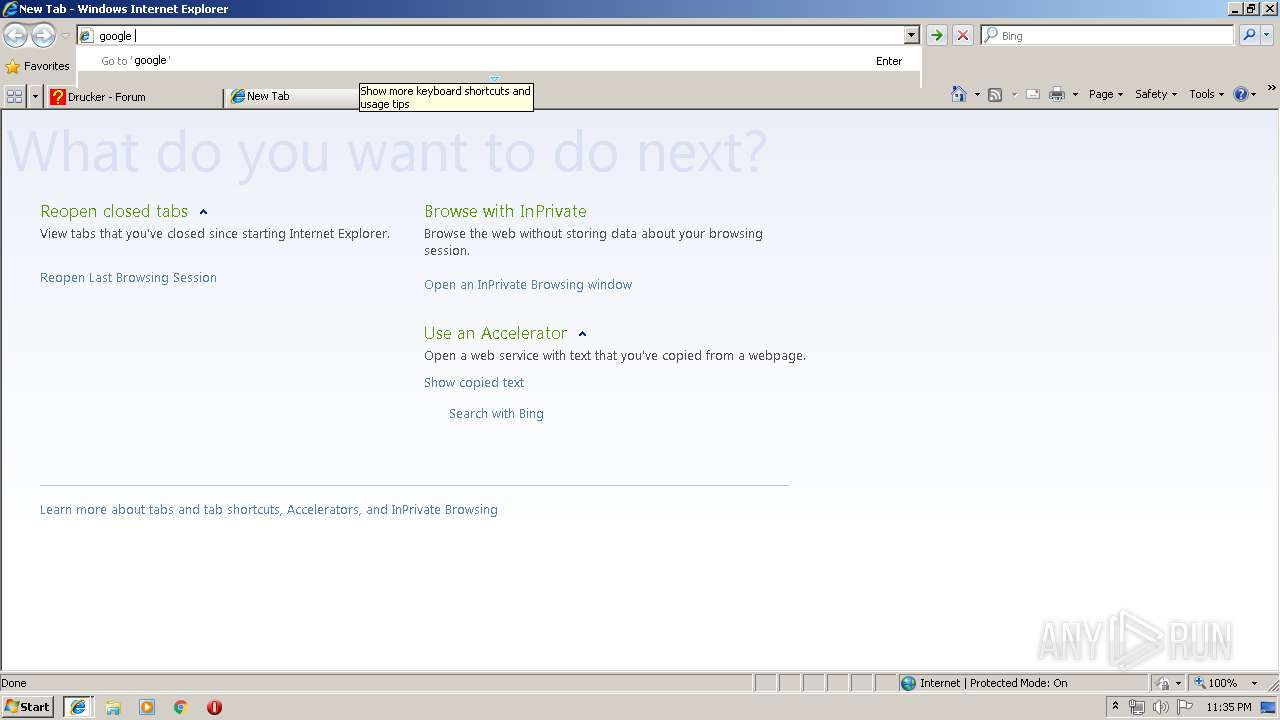Select the Go to 'google' suggestion
Viewport: 1280px width, 720px height.
(499, 61)
